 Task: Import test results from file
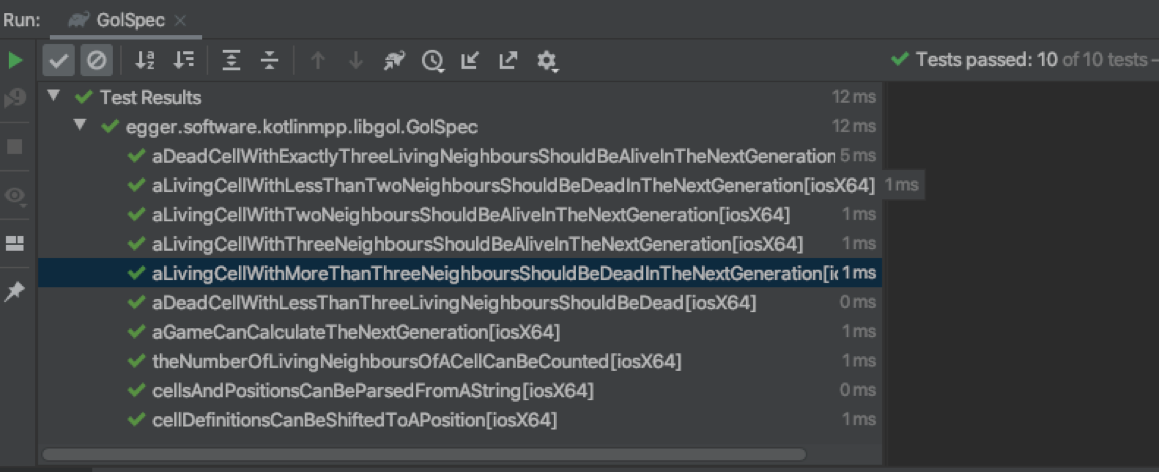(x=469, y=61)
